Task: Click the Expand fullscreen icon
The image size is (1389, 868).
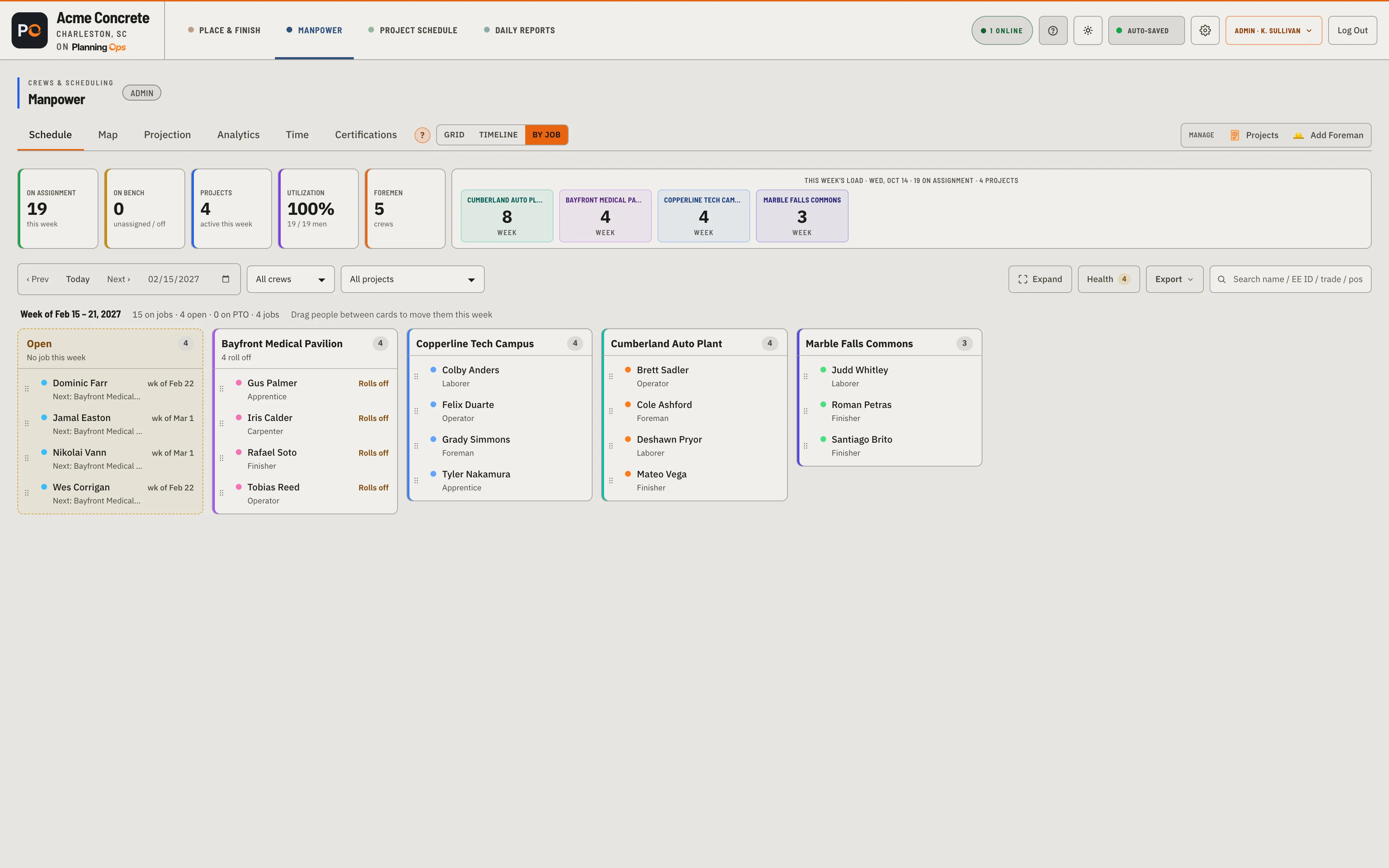Action: pos(1022,279)
